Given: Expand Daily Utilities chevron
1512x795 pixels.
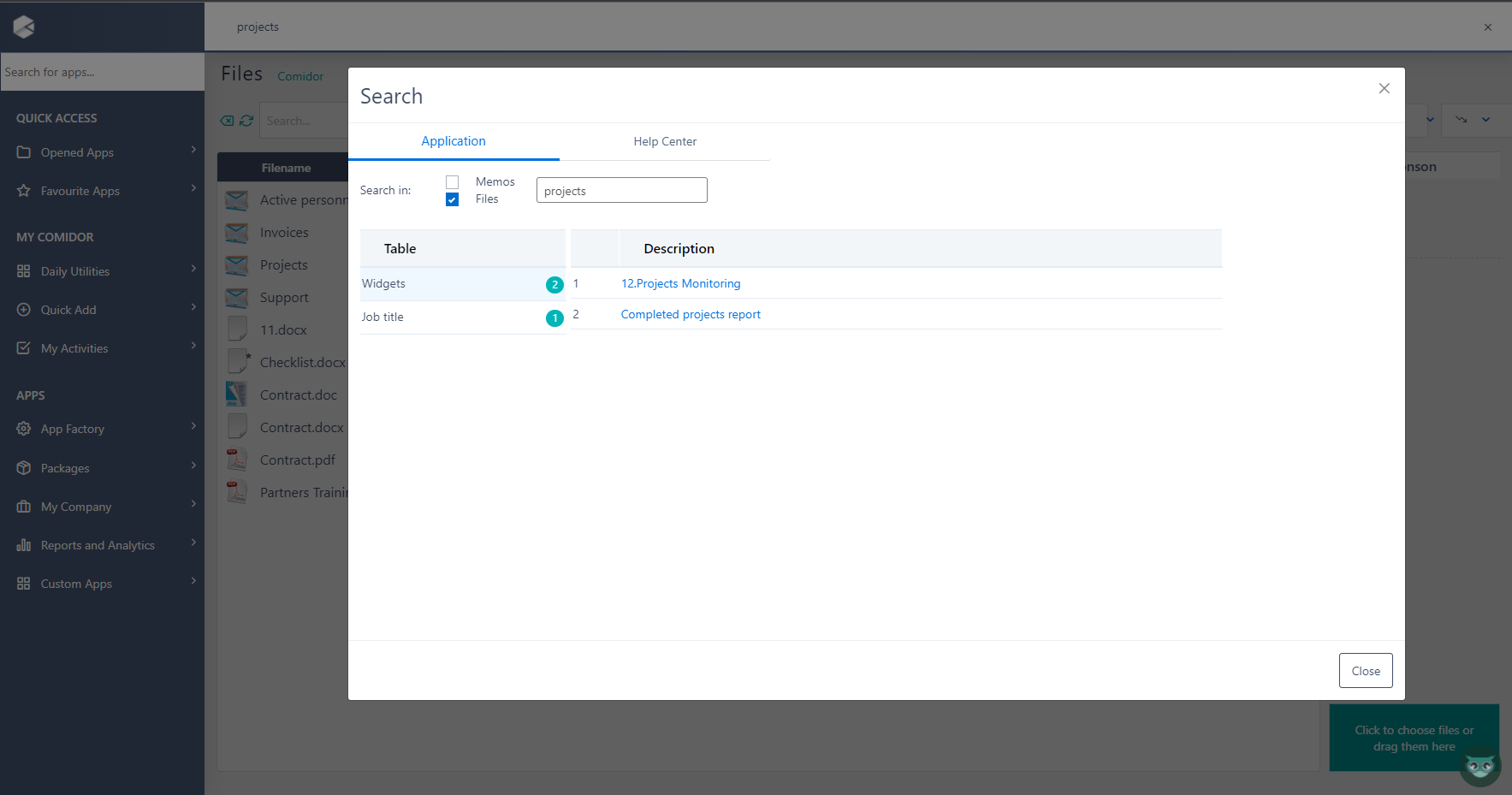Looking at the screenshot, I should coord(193,269).
